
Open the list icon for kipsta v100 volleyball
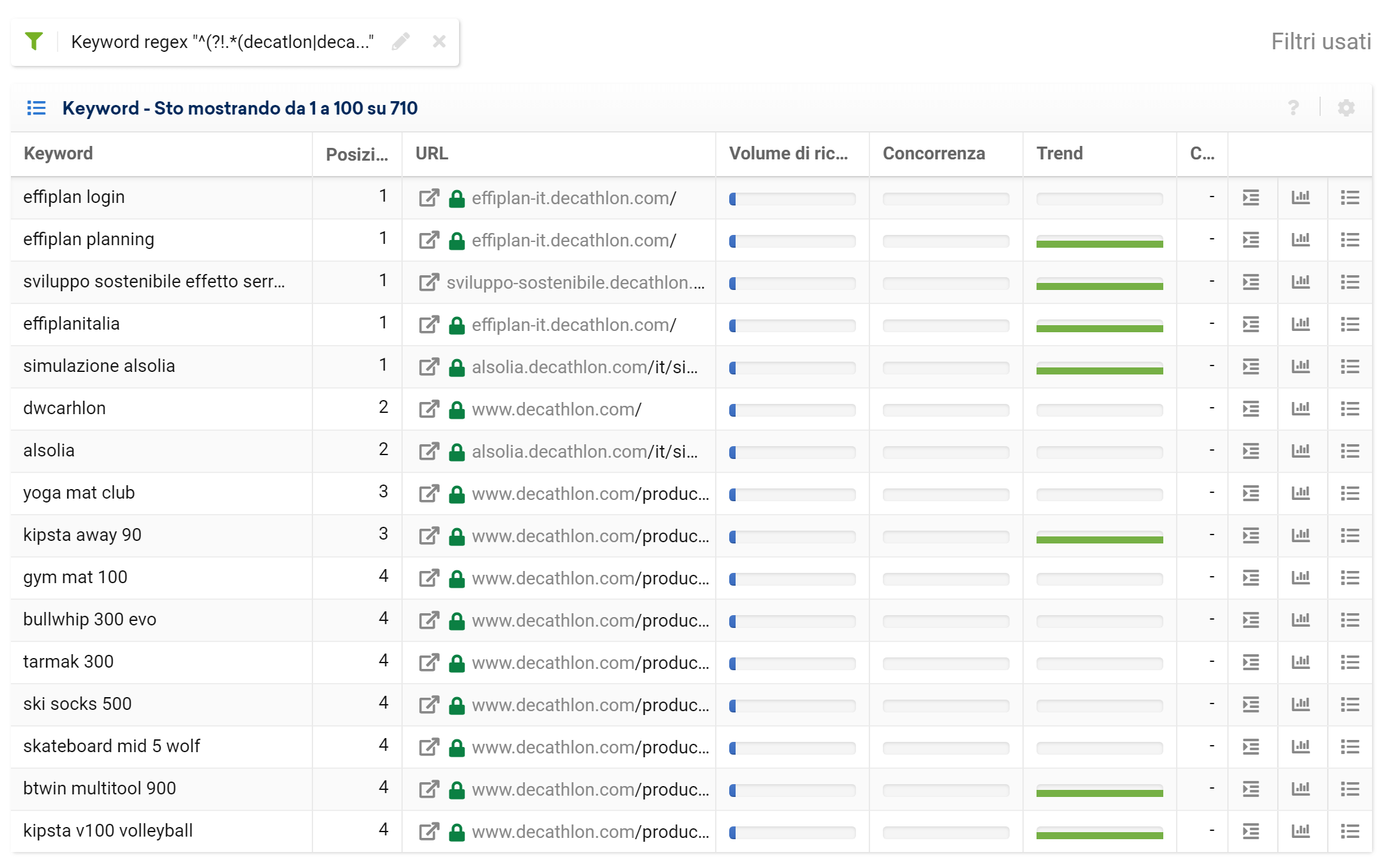click(x=1350, y=832)
